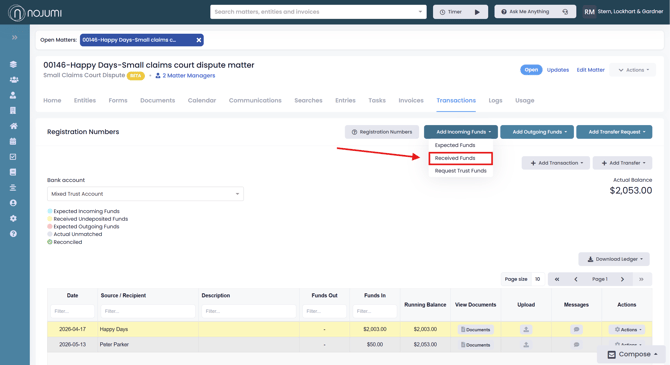The height and width of the screenshot is (365, 670).
Task: Click the upload icon in Peter Parker row
Action: pos(526,344)
